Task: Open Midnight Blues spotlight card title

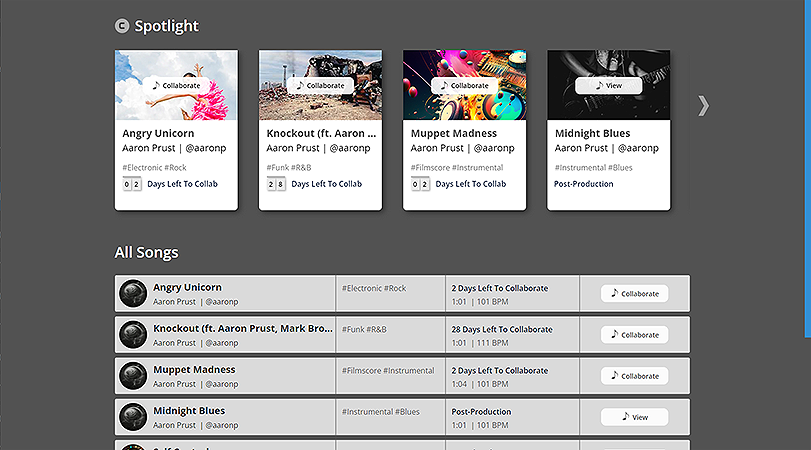Action: 592,133
